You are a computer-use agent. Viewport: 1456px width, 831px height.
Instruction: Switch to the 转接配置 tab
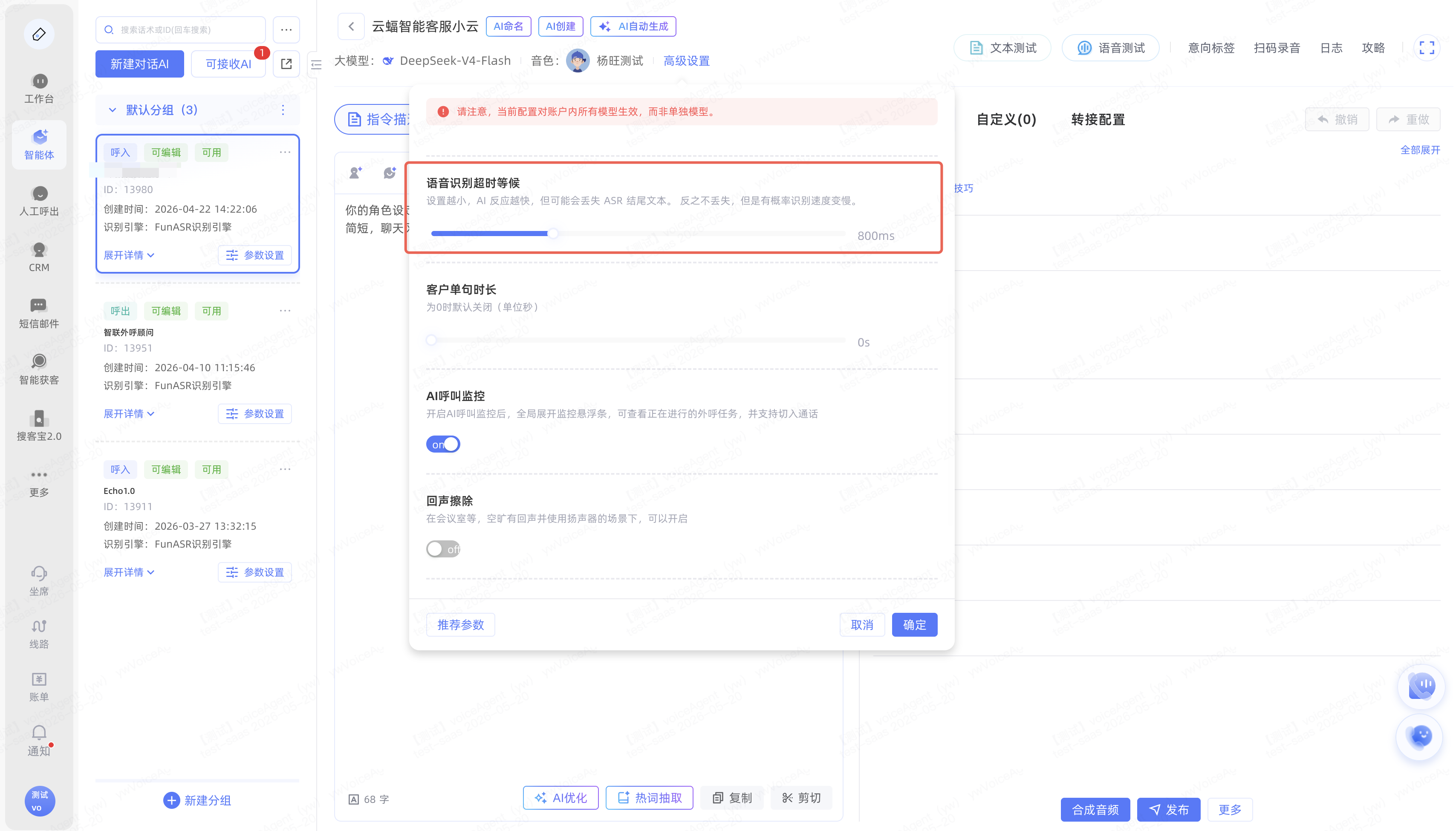(x=1098, y=119)
